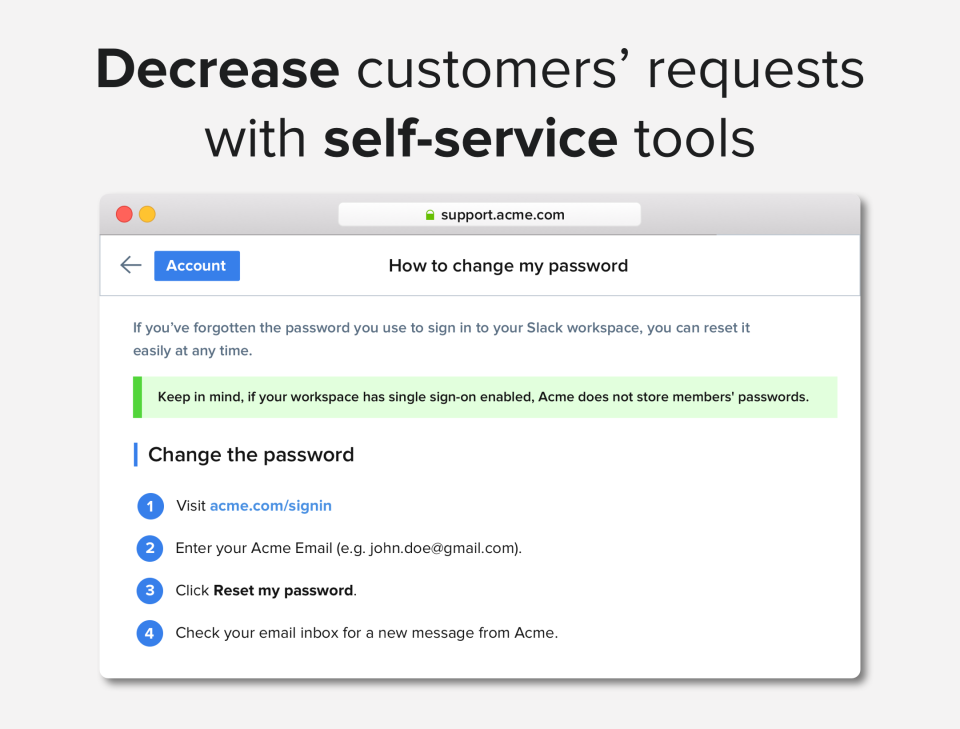Open the acme.com/signin link
The height and width of the screenshot is (729, 960).
tap(270, 506)
